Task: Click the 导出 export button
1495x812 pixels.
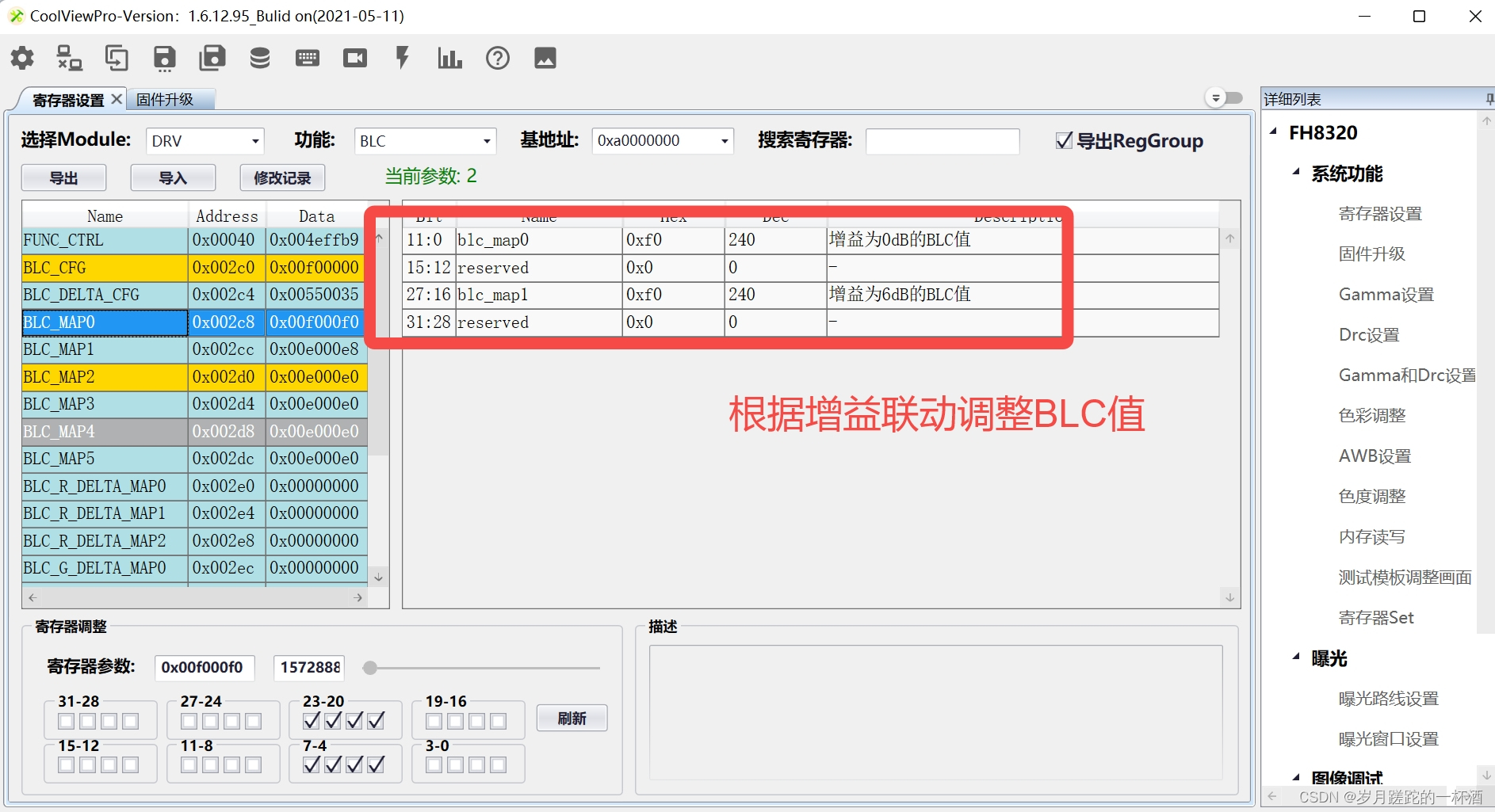Action: point(63,178)
